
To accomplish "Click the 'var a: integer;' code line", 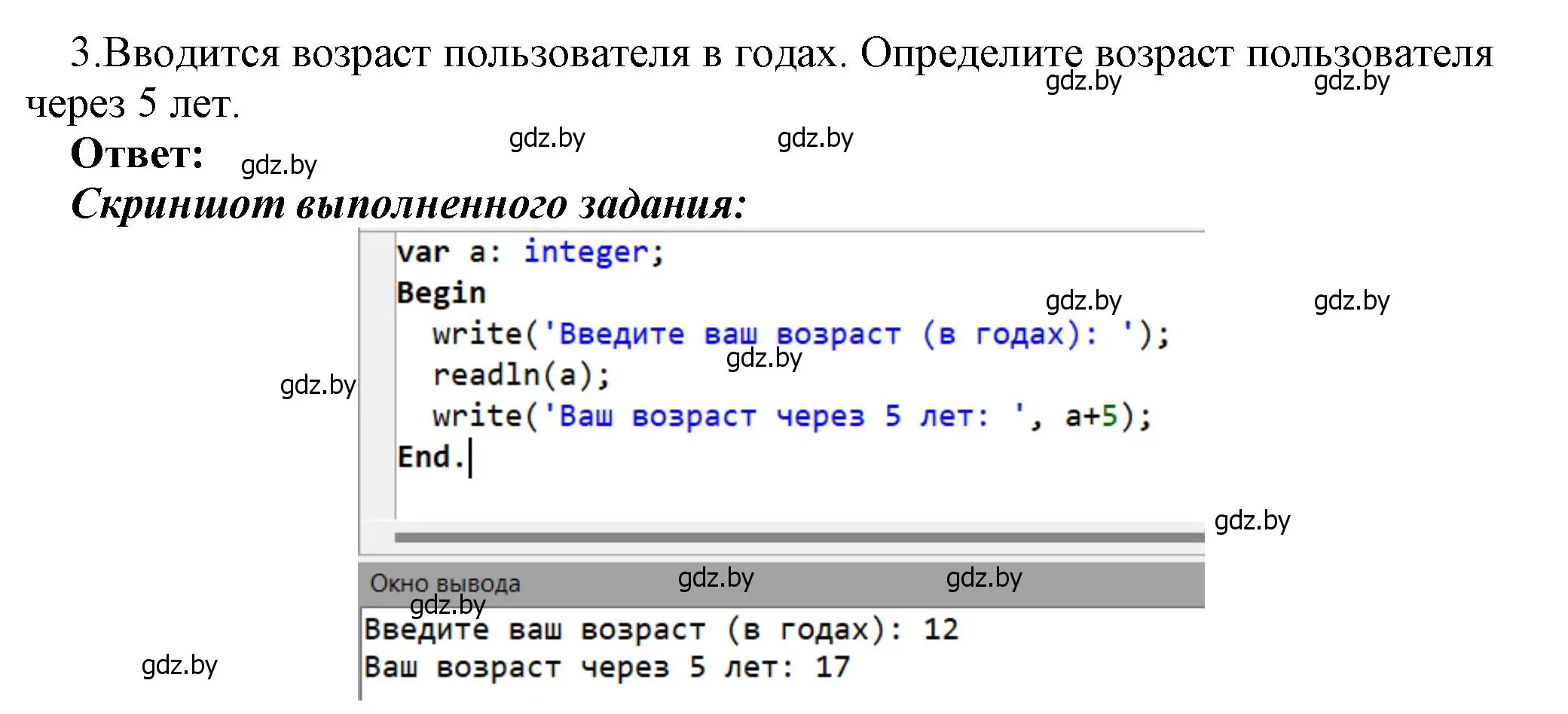I will coord(530,252).
